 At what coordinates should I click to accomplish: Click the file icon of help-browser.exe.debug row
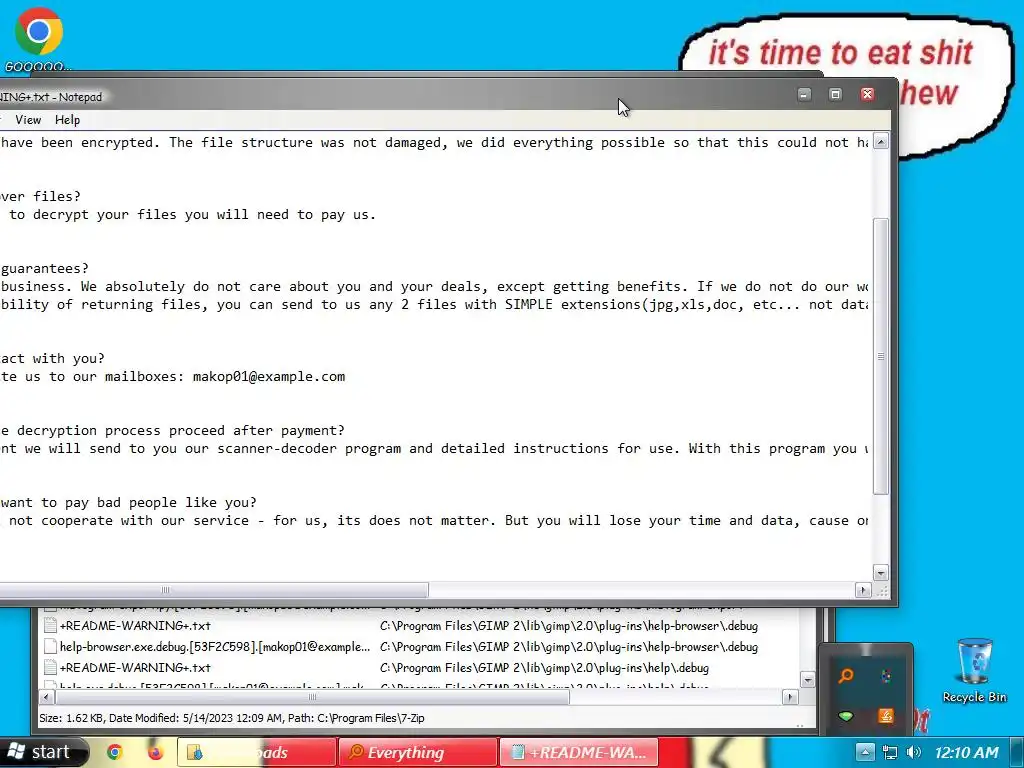coord(50,647)
